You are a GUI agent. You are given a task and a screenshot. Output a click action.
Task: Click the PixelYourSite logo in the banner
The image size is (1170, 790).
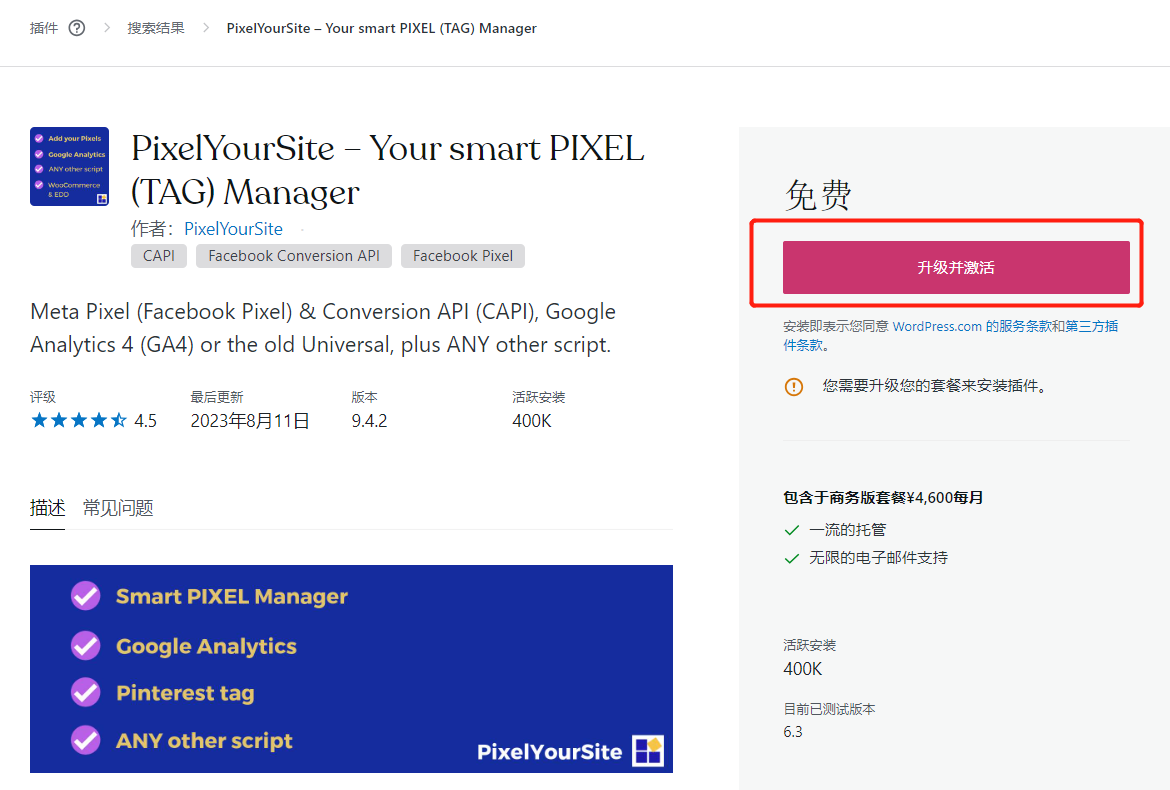coord(570,751)
